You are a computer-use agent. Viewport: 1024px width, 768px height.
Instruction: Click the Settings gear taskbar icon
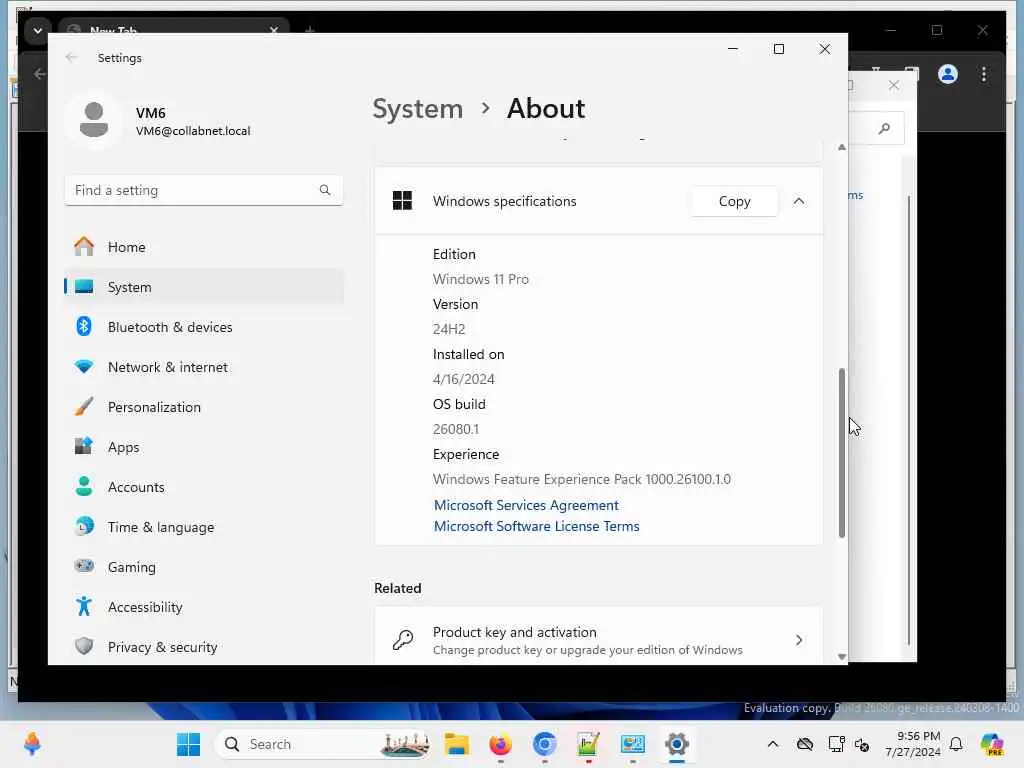point(677,744)
